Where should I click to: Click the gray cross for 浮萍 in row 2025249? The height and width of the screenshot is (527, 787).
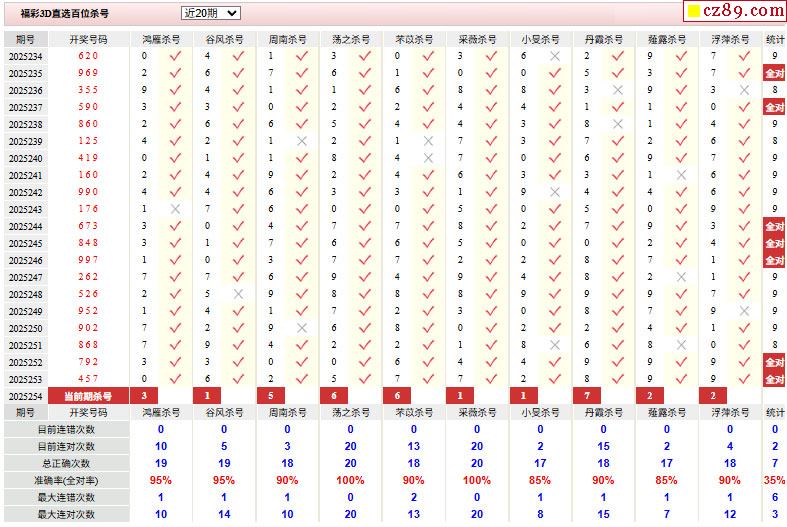click(x=744, y=311)
